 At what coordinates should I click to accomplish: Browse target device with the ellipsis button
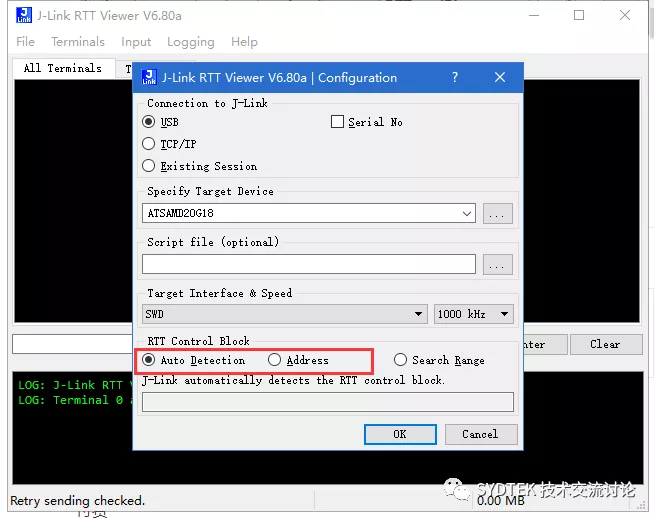(x=497, y=214)
